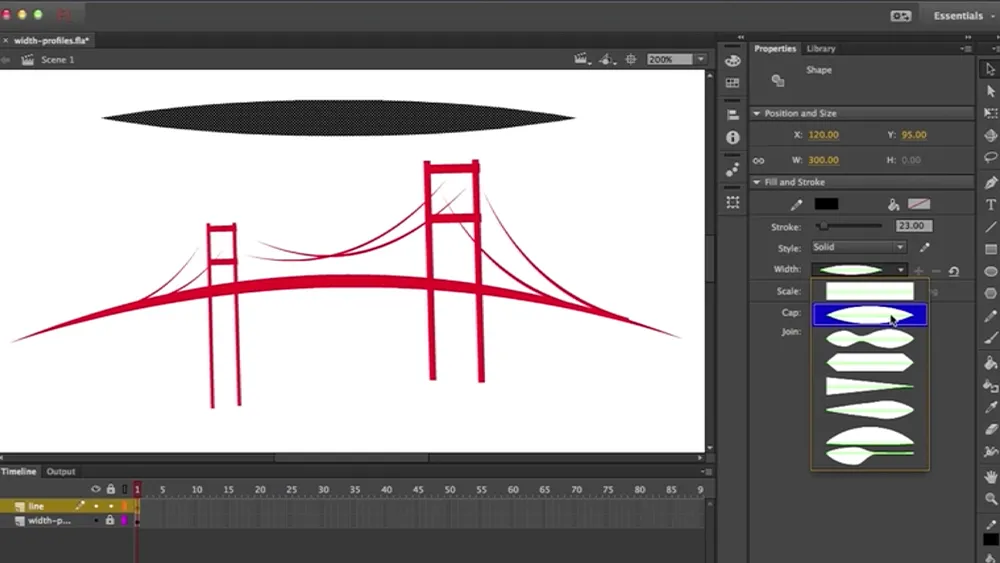This screenshot has height=563, width=1000.
Task: Select the Text tool
Action: tap(990, 205)
